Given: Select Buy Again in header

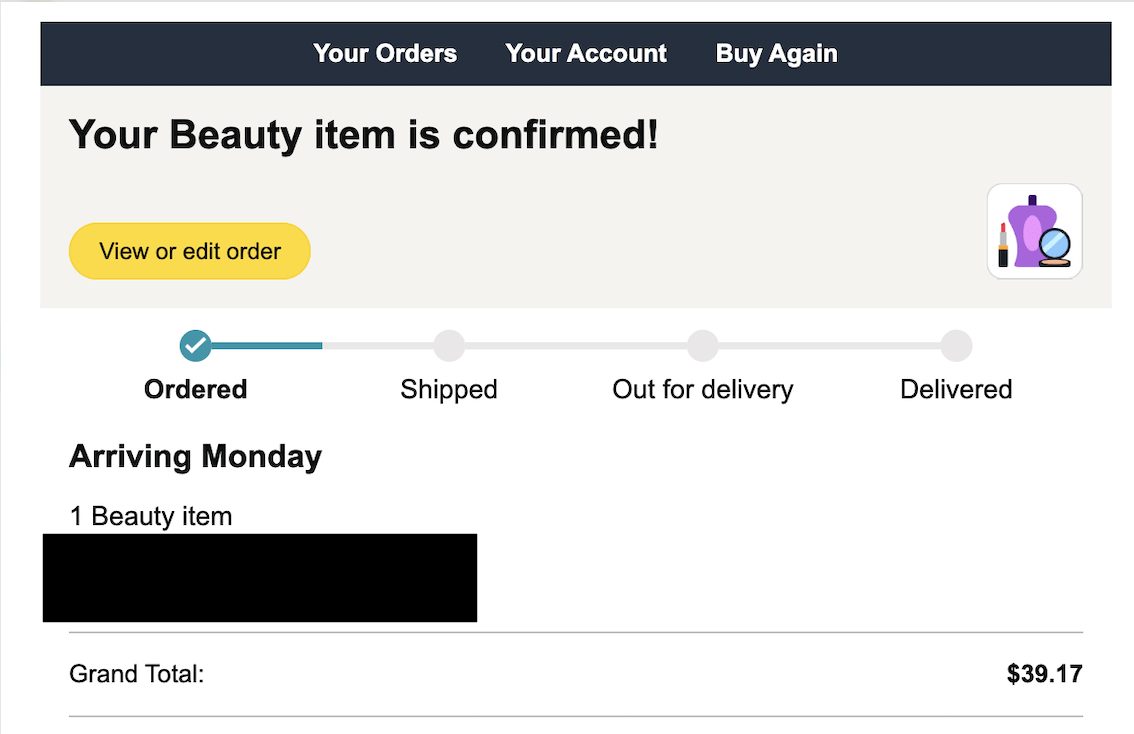Looking at the screenshot, I should tap(777, 54).
